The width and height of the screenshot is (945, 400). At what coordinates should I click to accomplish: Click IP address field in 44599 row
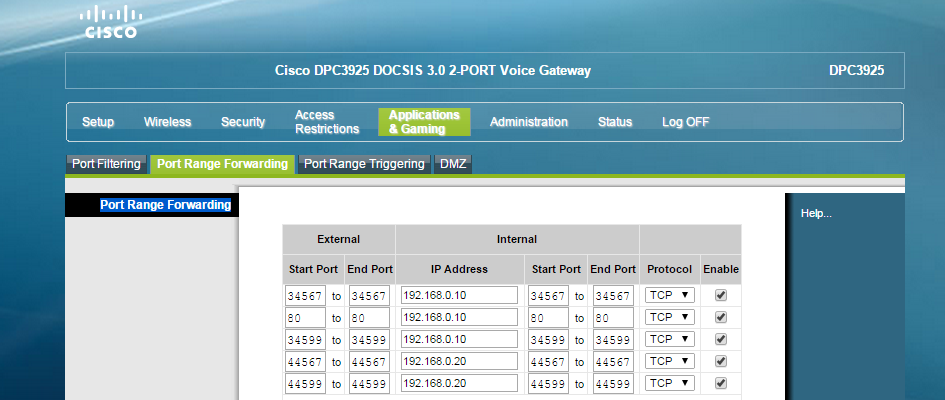[459, 383]
